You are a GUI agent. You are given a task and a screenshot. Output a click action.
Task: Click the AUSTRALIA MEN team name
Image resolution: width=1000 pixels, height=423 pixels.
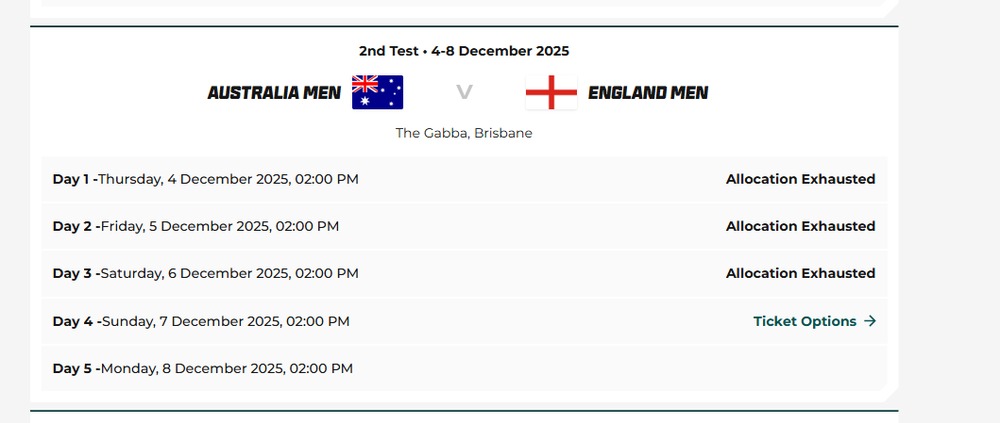click(274, 93)
